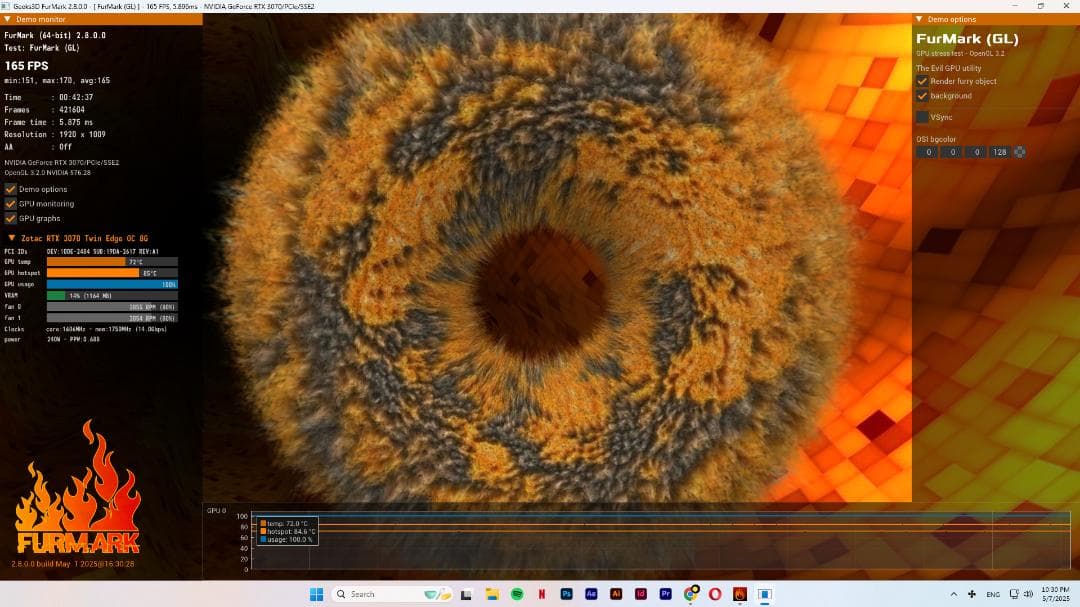Viewport: 1080px width, 607px height.
Task: Toggle Render furry object checkbox
Action: pos(922,81)
